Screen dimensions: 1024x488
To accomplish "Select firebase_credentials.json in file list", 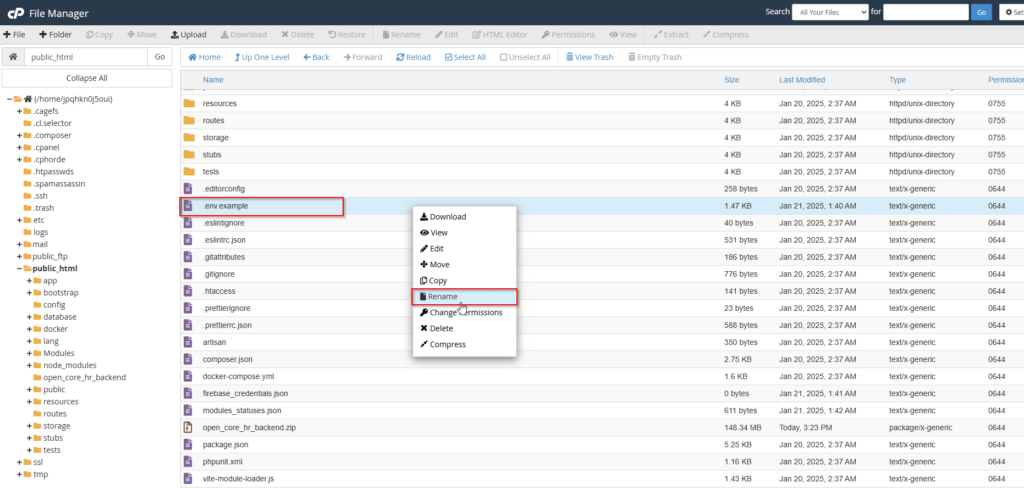I will pos(245,393).
